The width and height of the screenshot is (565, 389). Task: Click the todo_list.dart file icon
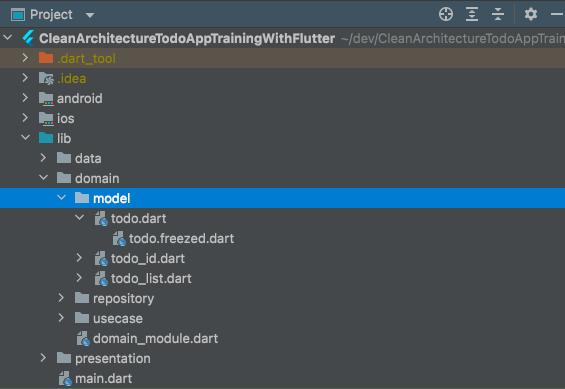click(101, 278)
